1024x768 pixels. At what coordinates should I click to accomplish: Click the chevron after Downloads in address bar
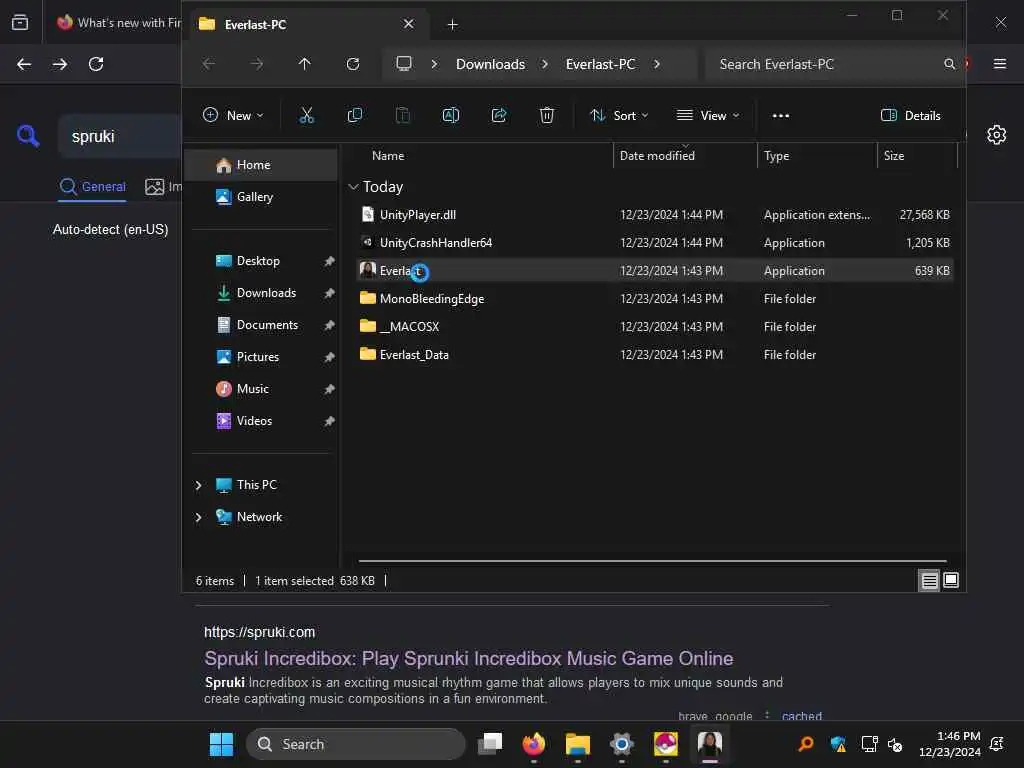click(545, 64)
